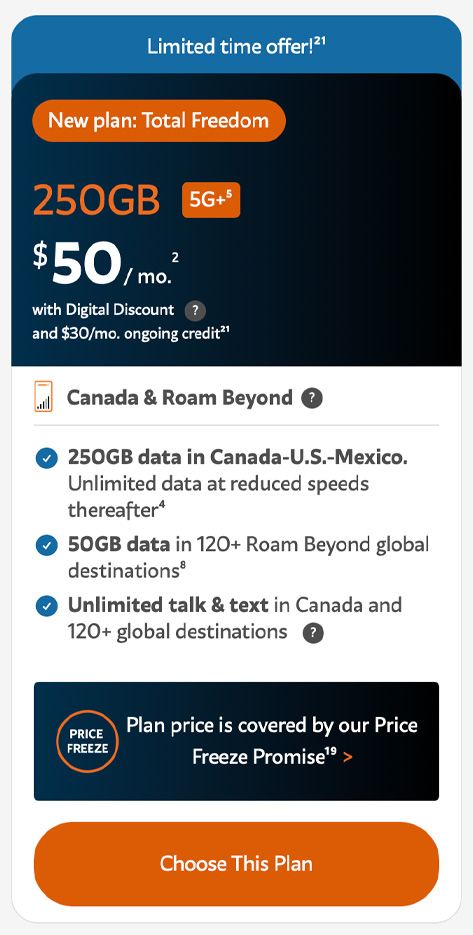This screenshot has width=473, height=935.
Task: Click the New plan: Total Freedom label
Action: click(x=159, y=121)
